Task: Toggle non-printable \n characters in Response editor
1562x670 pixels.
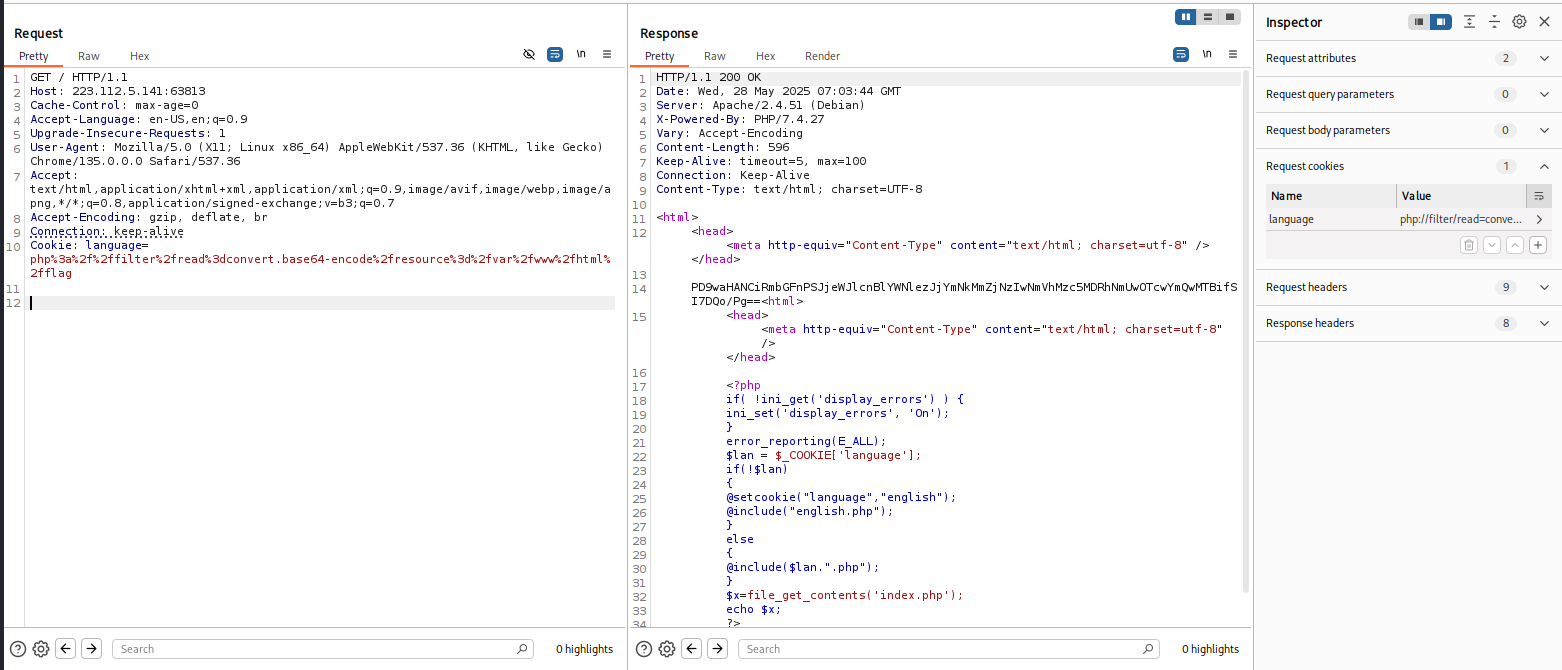Action: (1207, 54)
